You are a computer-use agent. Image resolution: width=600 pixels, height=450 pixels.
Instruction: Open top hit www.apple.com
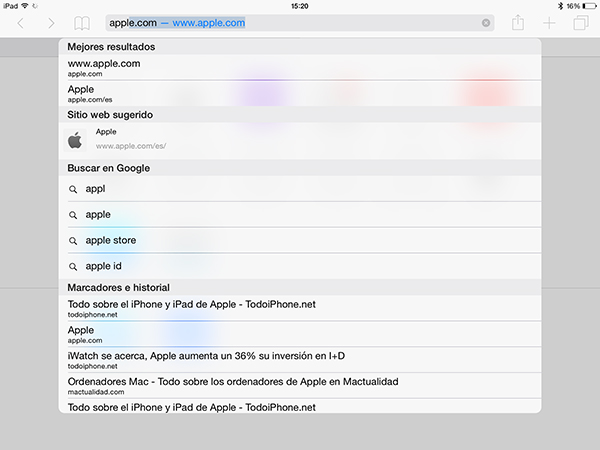300,67
